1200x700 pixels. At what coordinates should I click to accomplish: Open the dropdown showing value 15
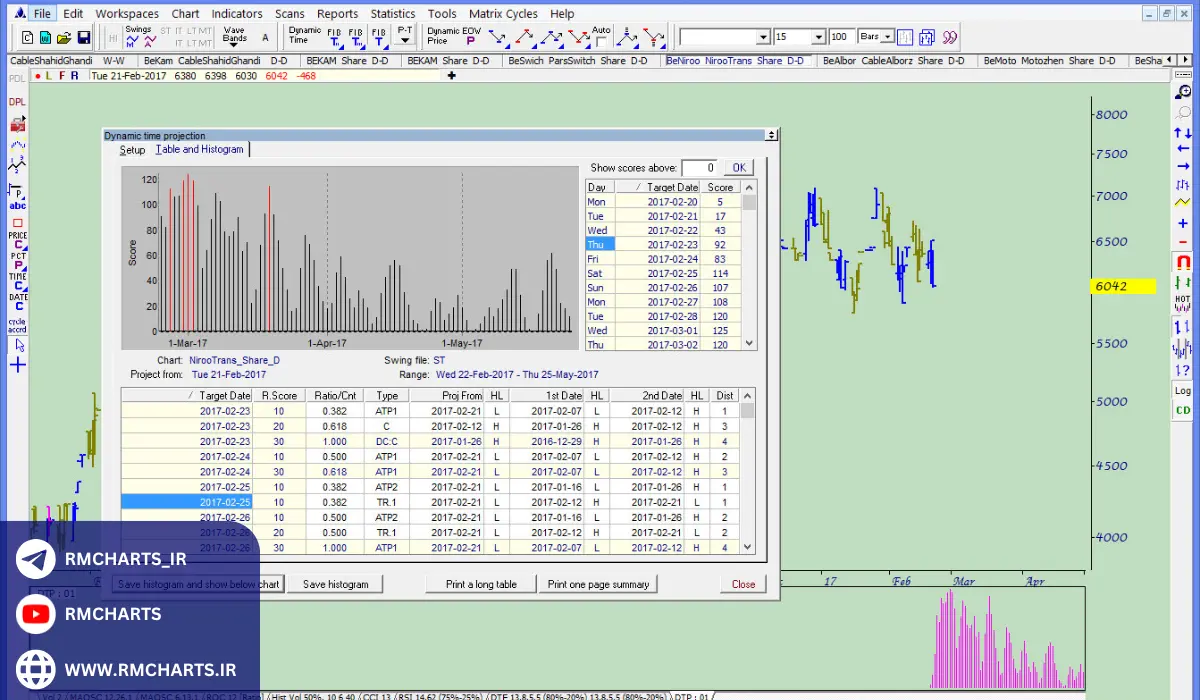(818, 37)
